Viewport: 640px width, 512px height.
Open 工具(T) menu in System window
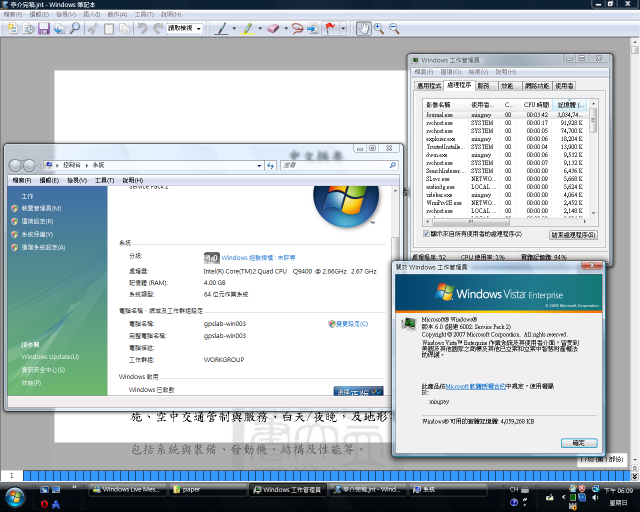[x=104, y=180]
